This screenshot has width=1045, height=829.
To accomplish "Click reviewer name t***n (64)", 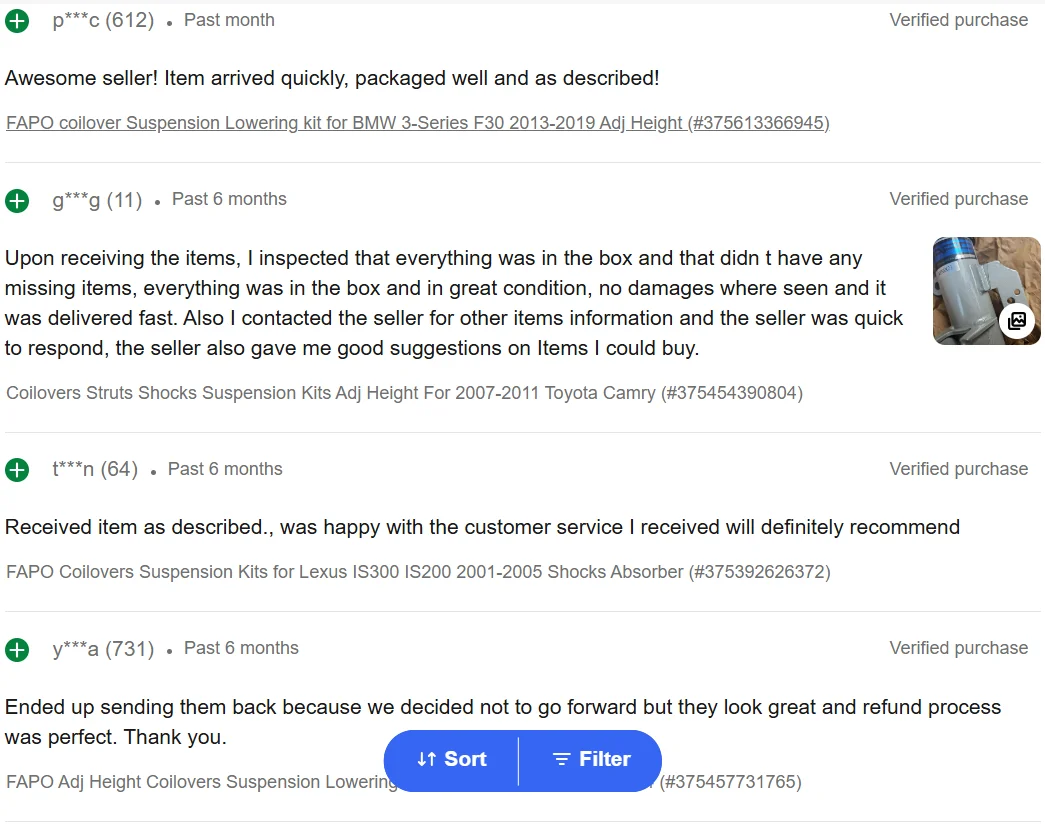I will tap(95, 469).
